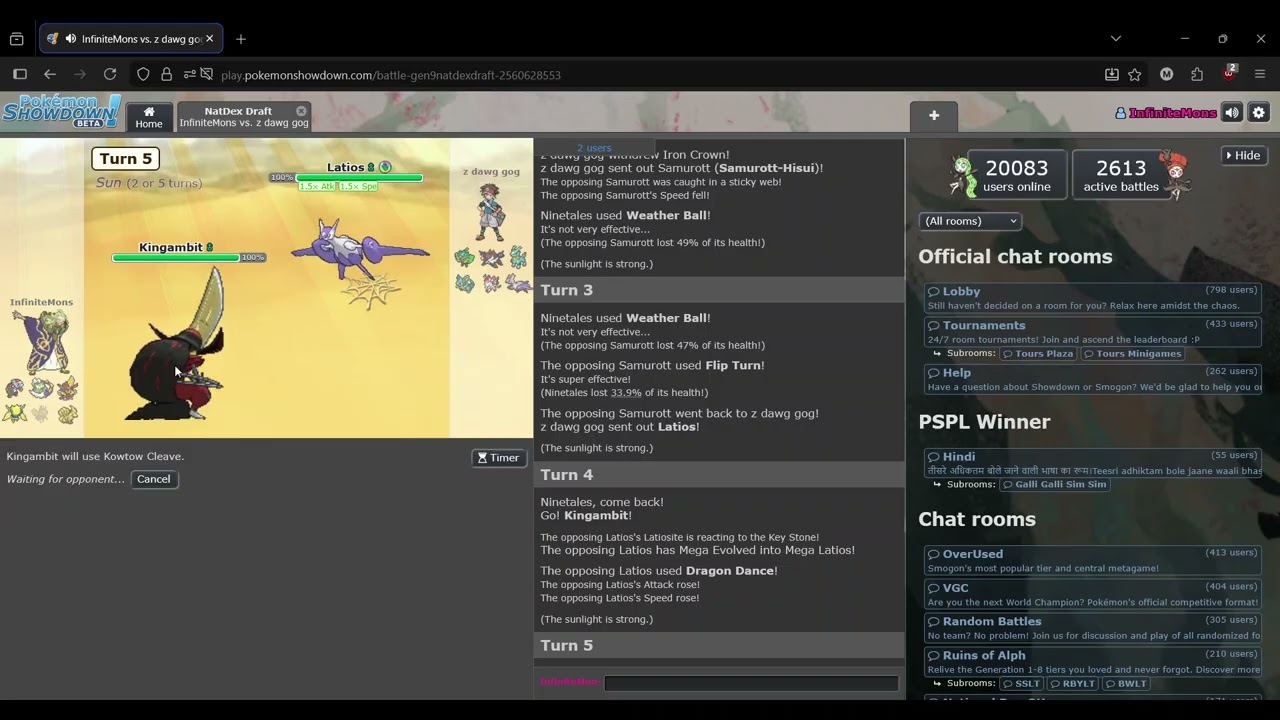This screenshot has height=720, width=1280.
Task: Join the Lobby chat room
Action: point(1093,298)
